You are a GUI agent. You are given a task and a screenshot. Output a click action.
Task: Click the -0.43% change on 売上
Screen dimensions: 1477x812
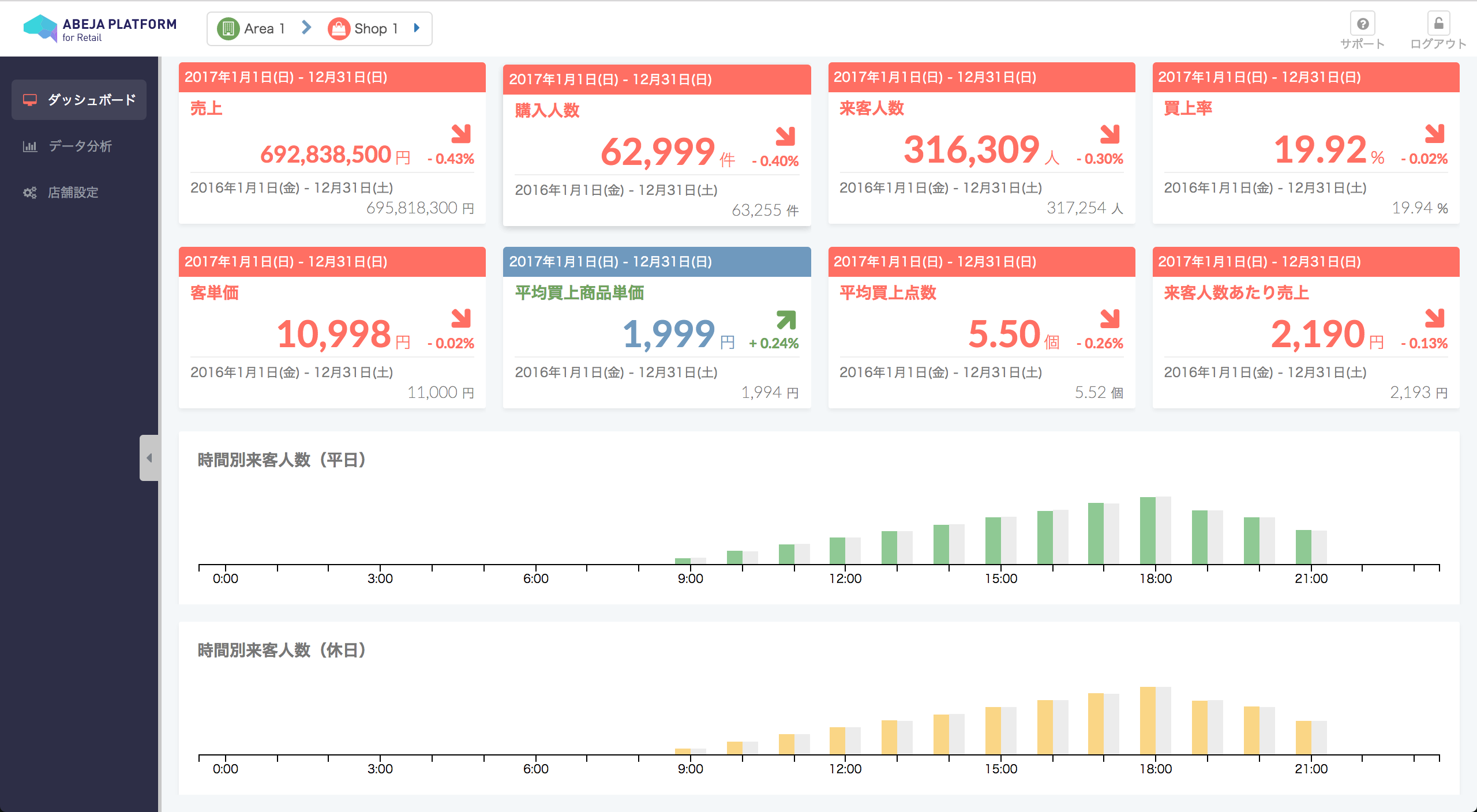(x=451, y=159)
